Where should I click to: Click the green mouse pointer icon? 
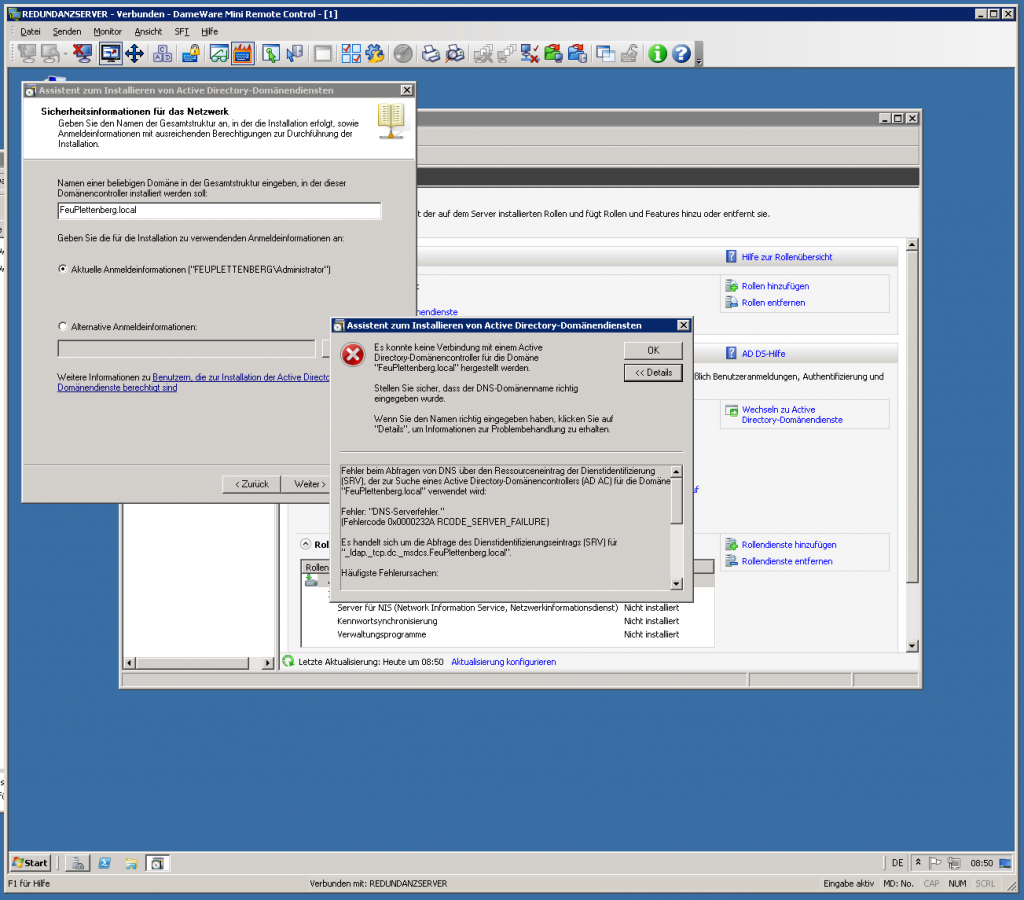pos(270,54)
